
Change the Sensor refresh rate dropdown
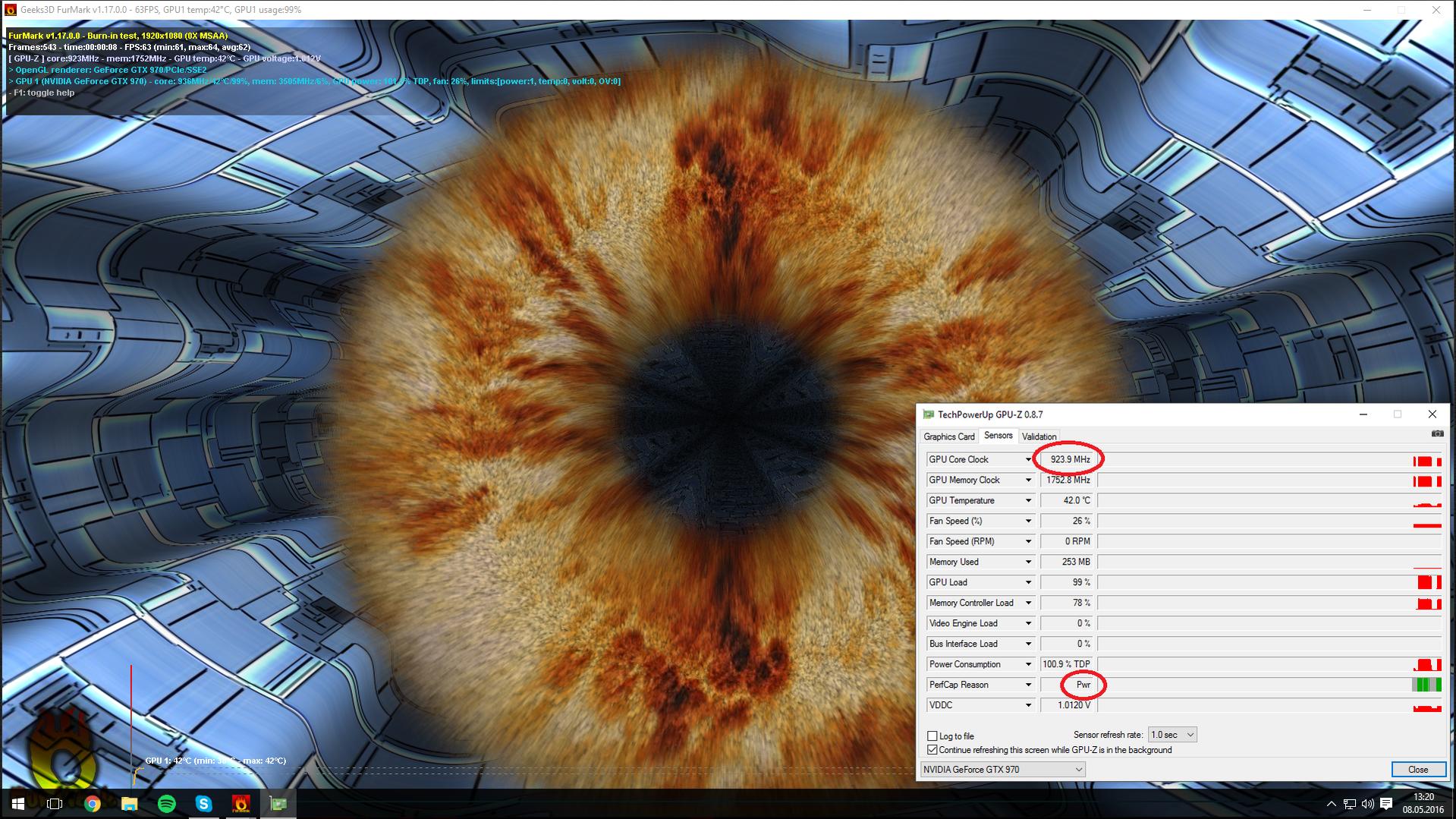coord(1172,735)
